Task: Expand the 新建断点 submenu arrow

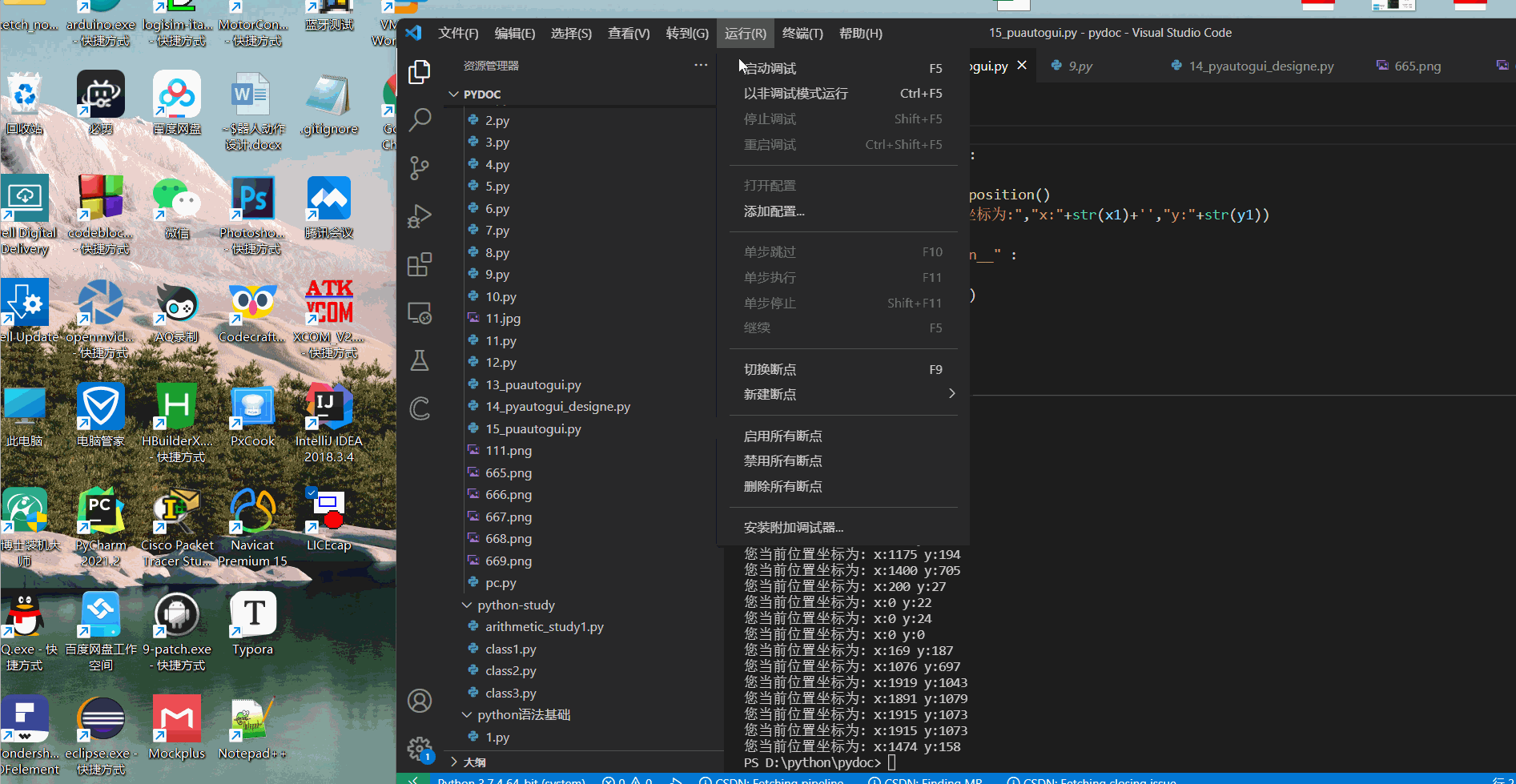Action: coord(951,393)
